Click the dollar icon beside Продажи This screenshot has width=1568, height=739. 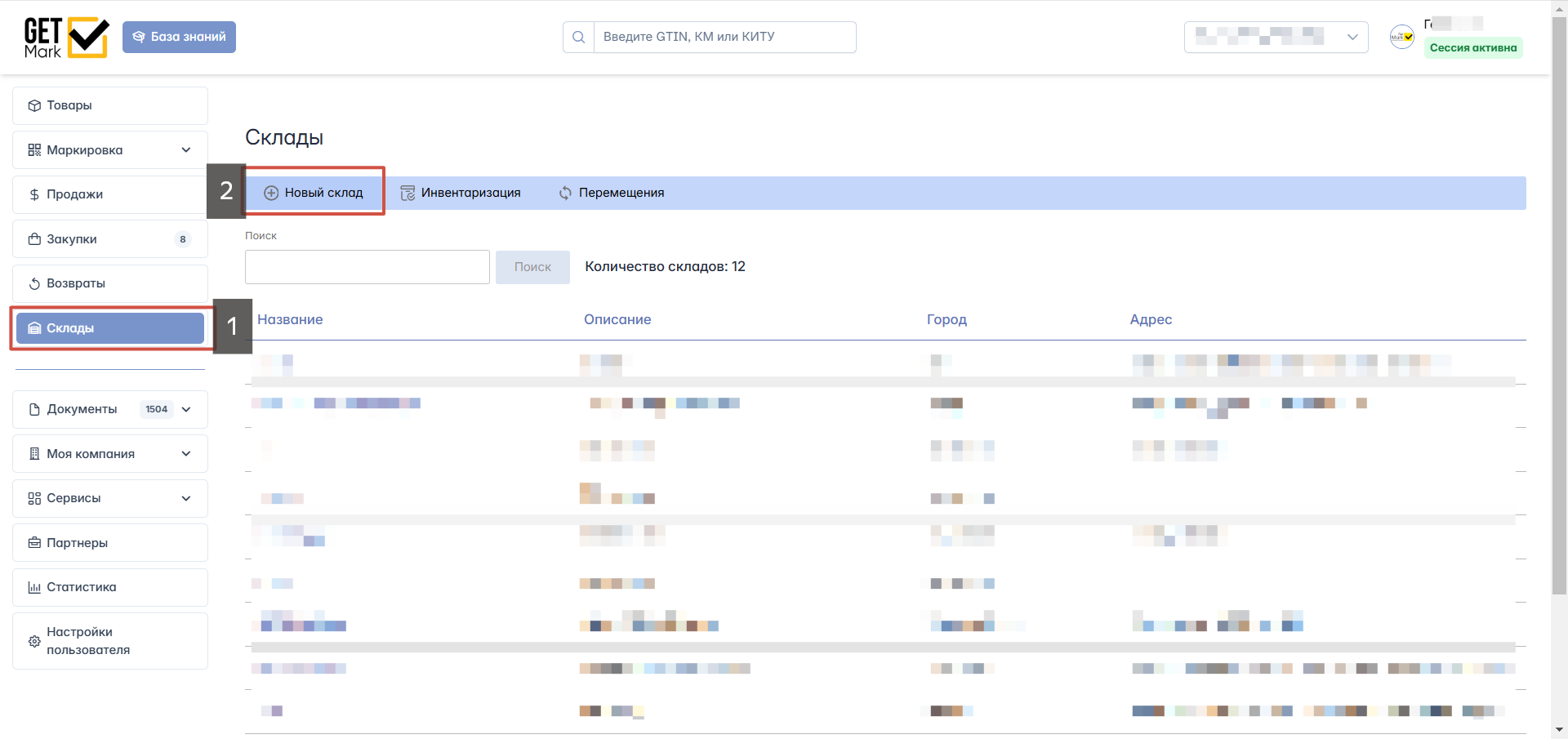tap(34, 194)
